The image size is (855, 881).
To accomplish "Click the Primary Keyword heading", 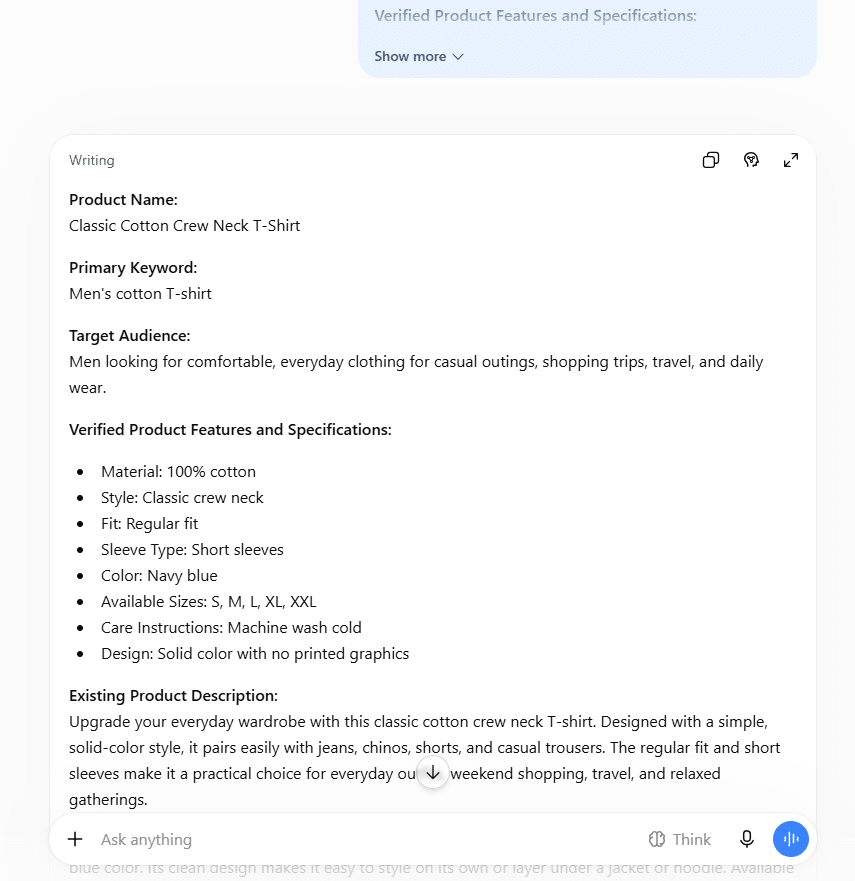I will 133,268.
